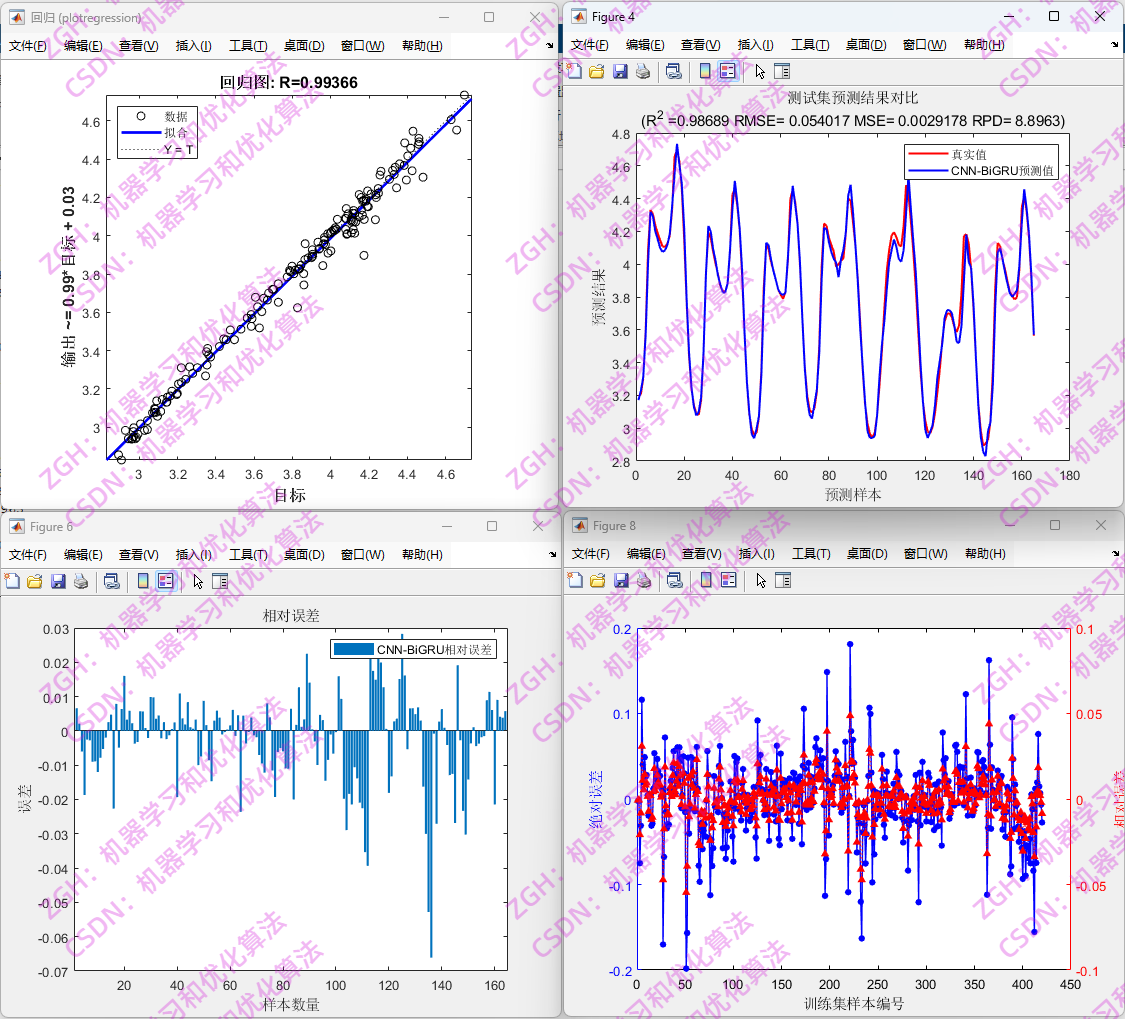Open 查看(V) menu in Figure 4
Image resolution: width=1125 pixels, height=1019 pixels.
click(700, 45)
